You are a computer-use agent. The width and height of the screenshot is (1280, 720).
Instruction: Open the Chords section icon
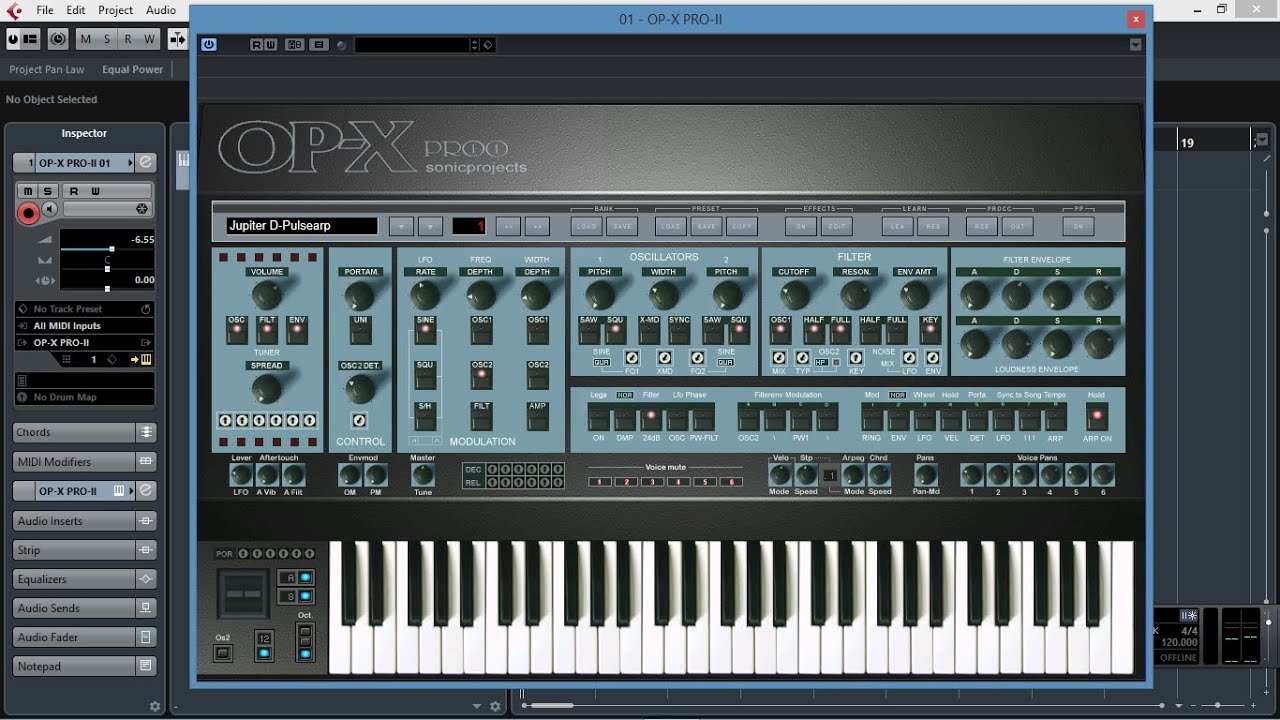[146, 432]
